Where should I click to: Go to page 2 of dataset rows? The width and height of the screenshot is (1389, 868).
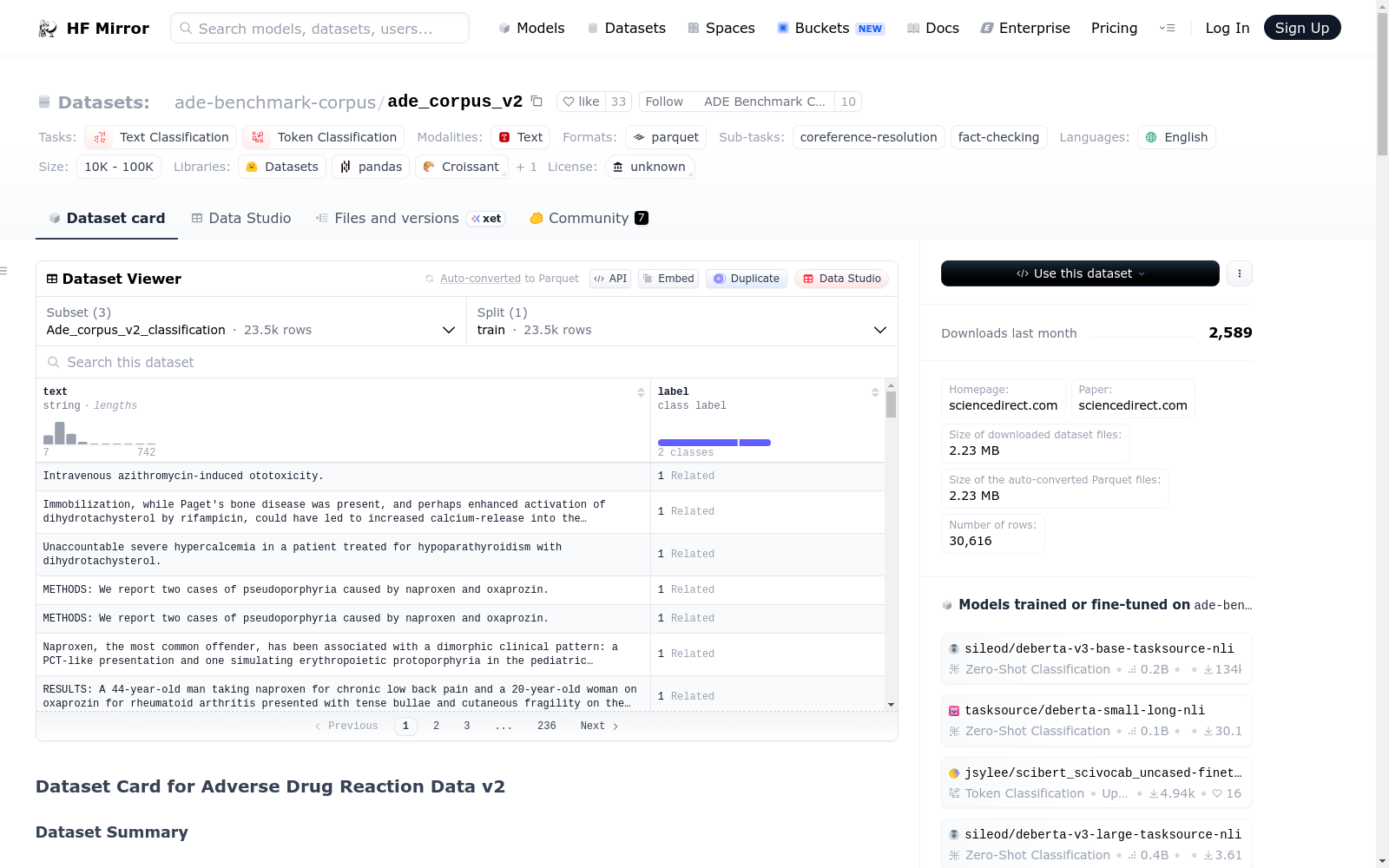[x=437, y=726]
